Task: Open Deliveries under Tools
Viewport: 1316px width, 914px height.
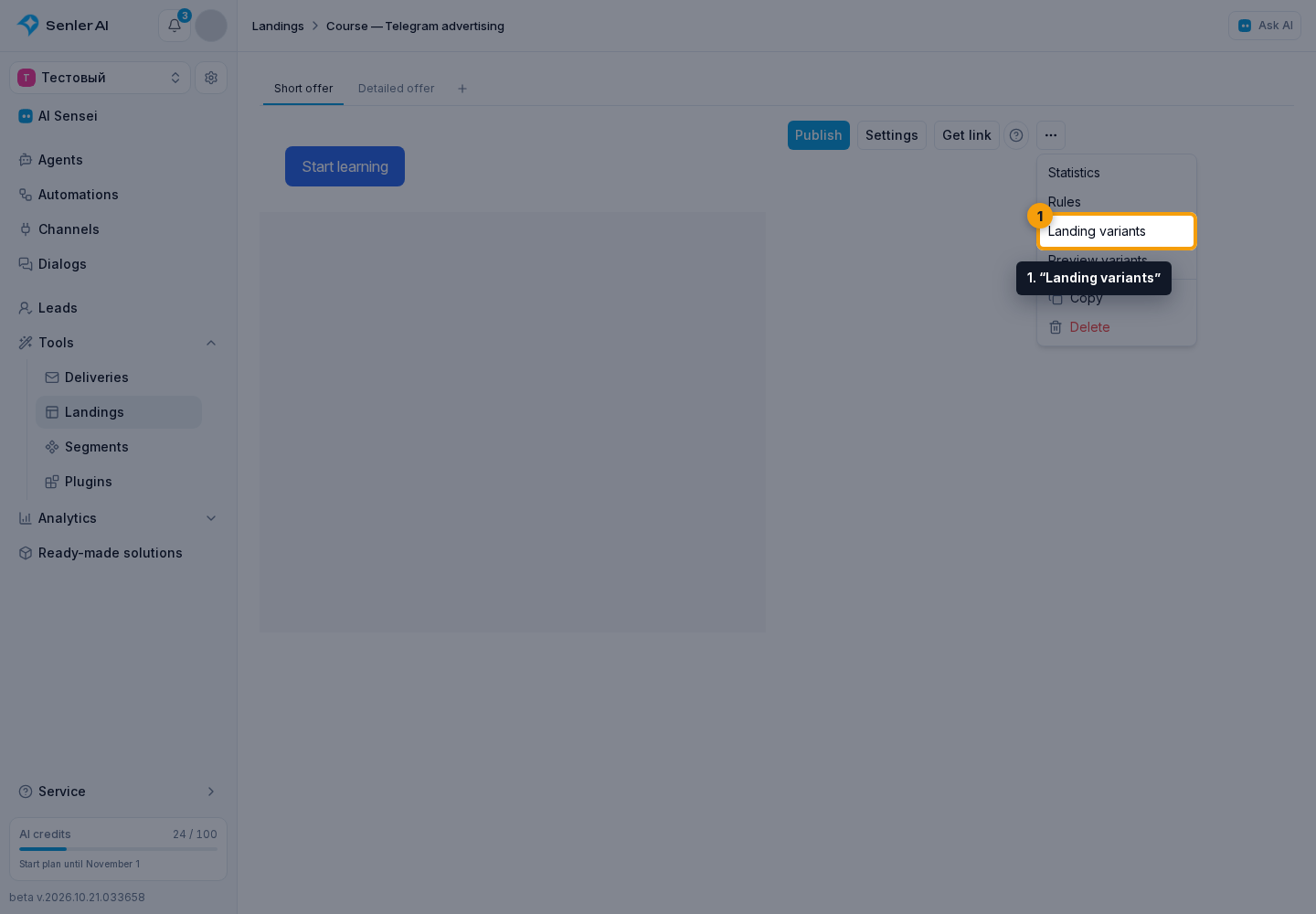Action: click(x=119, y=377)
